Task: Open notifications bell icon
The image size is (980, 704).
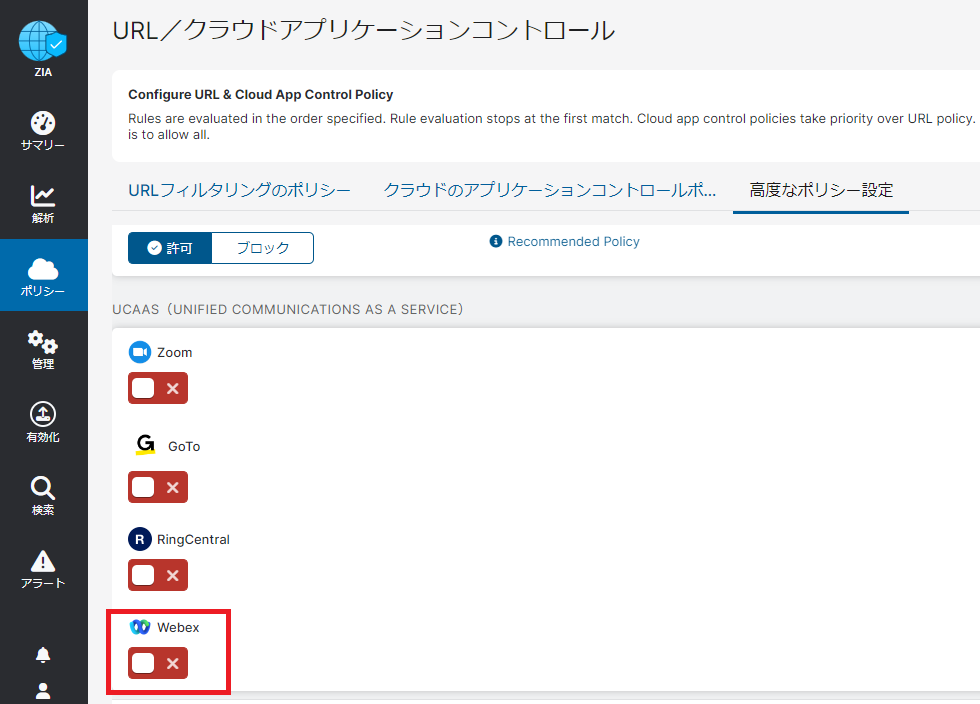Action: pyautogui.click(x=42, y=655)
